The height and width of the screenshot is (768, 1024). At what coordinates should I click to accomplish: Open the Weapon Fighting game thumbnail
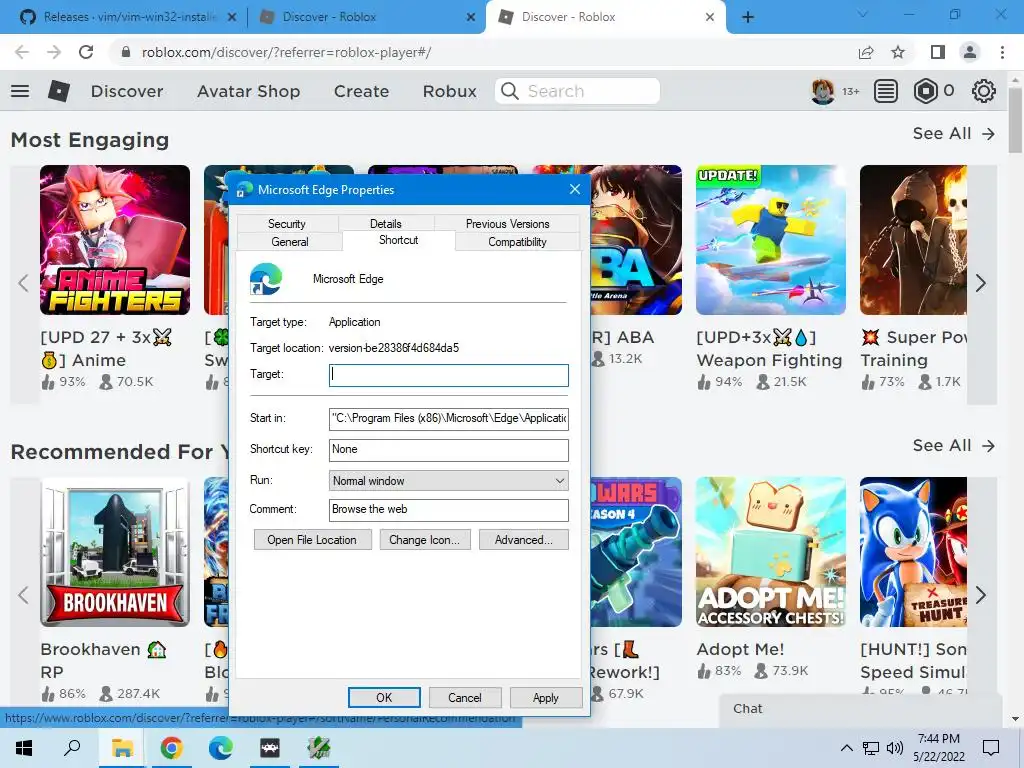tap(771, 240)
